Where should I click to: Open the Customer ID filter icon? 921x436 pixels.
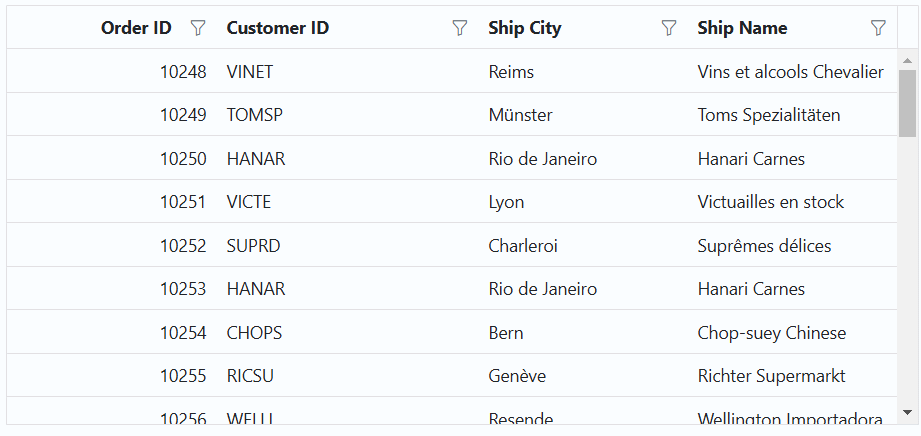[x=460, y=28]
